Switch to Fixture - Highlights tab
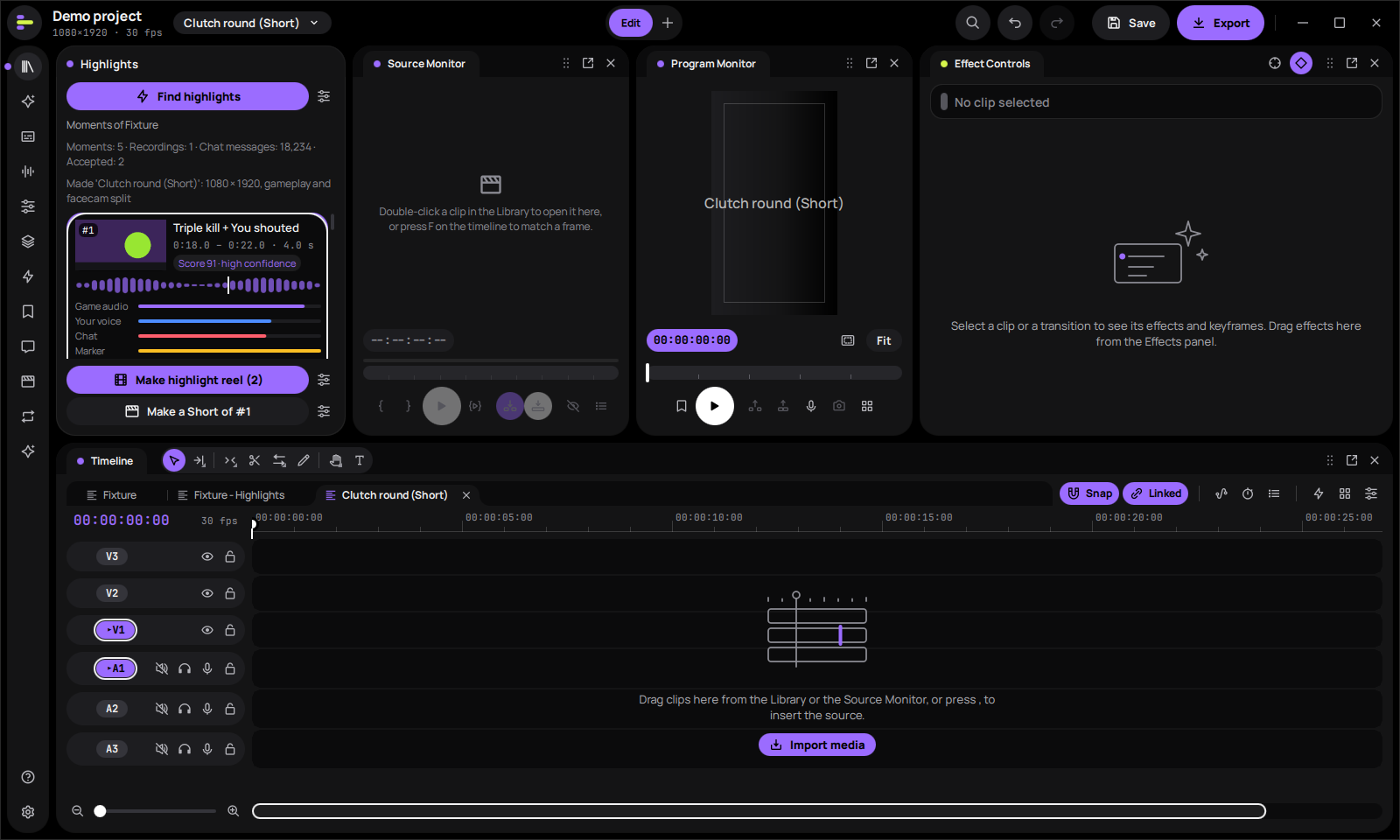 [232, 495]
